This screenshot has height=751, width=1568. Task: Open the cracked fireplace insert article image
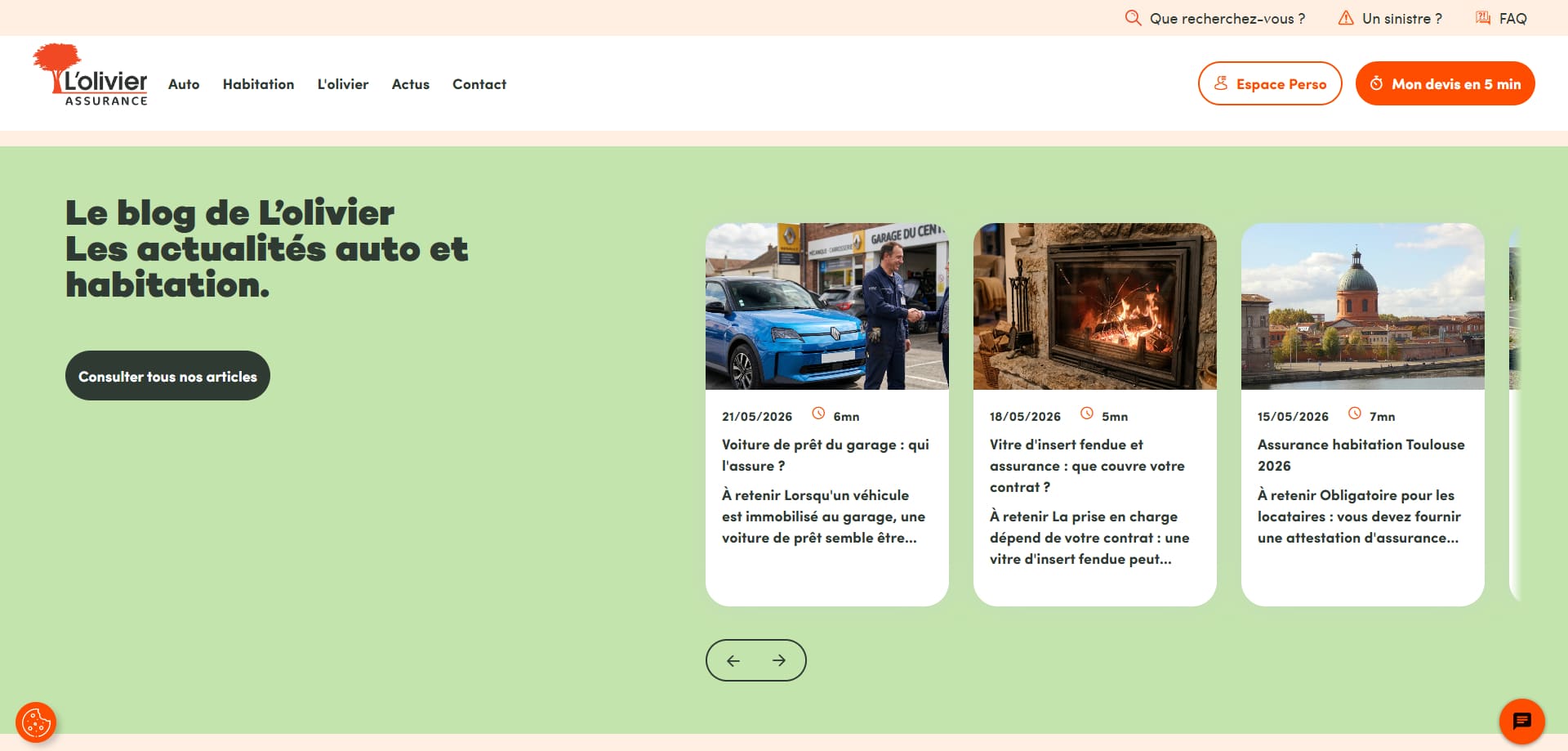point(1095,306)
